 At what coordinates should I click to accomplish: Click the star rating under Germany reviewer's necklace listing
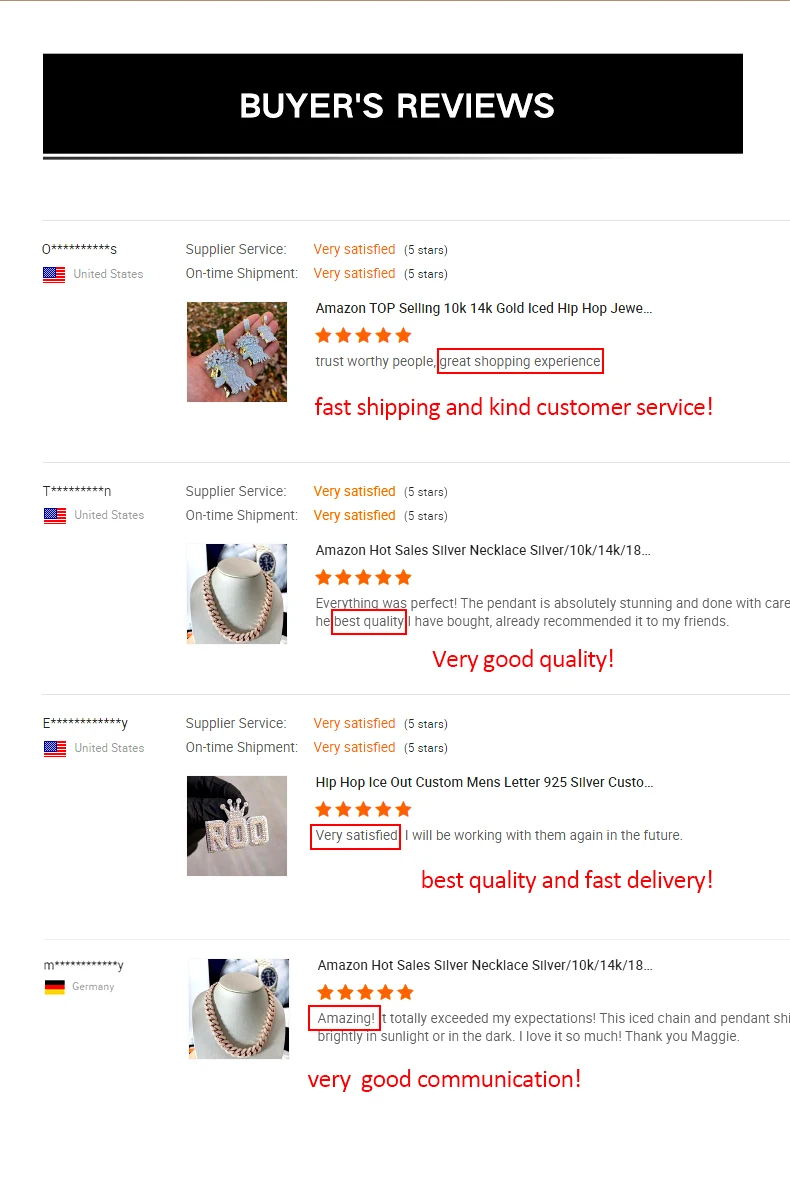tap(365, 992)
